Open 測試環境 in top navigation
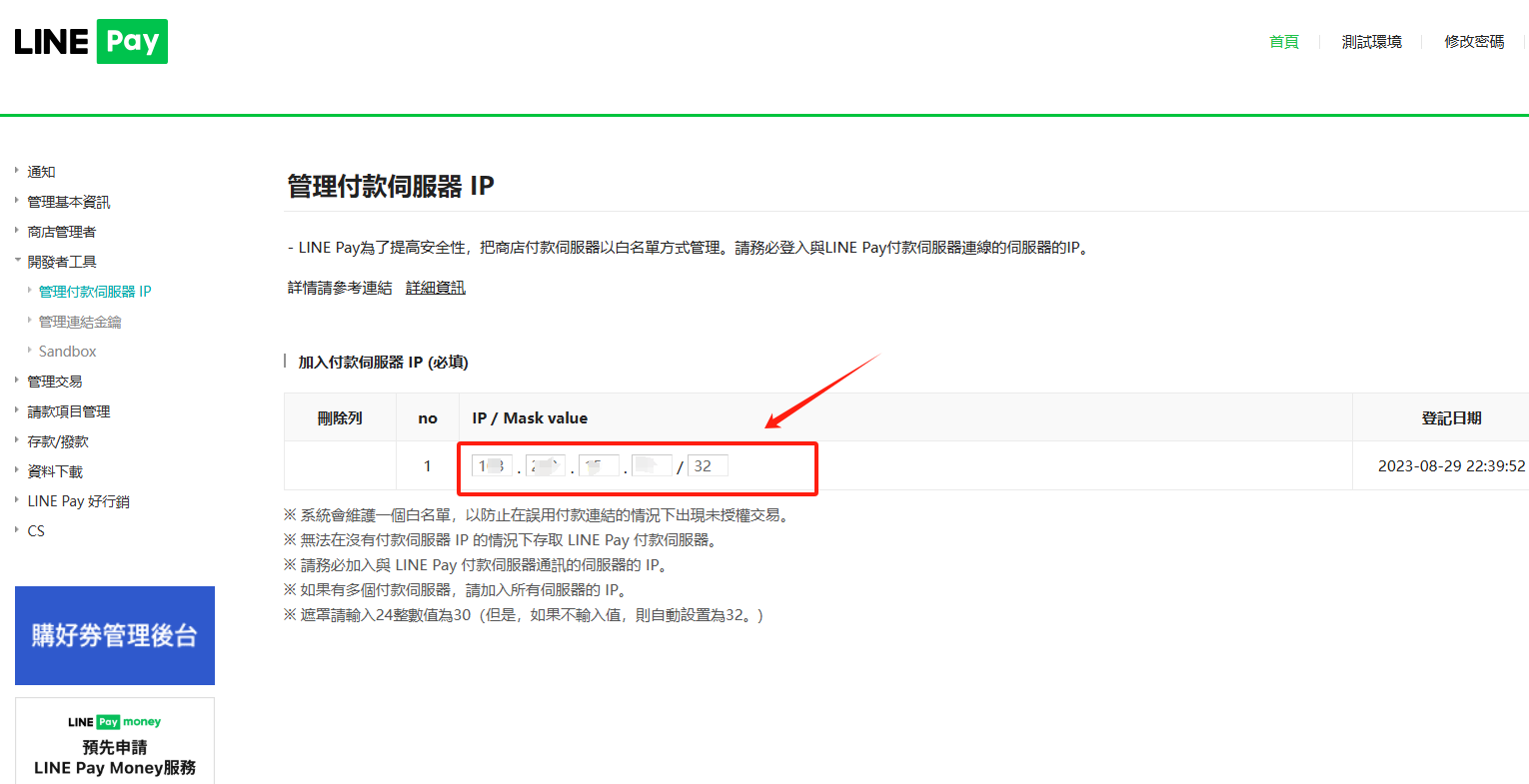The height and width of the screenshot is (784, 1529). pos(1371,42)
